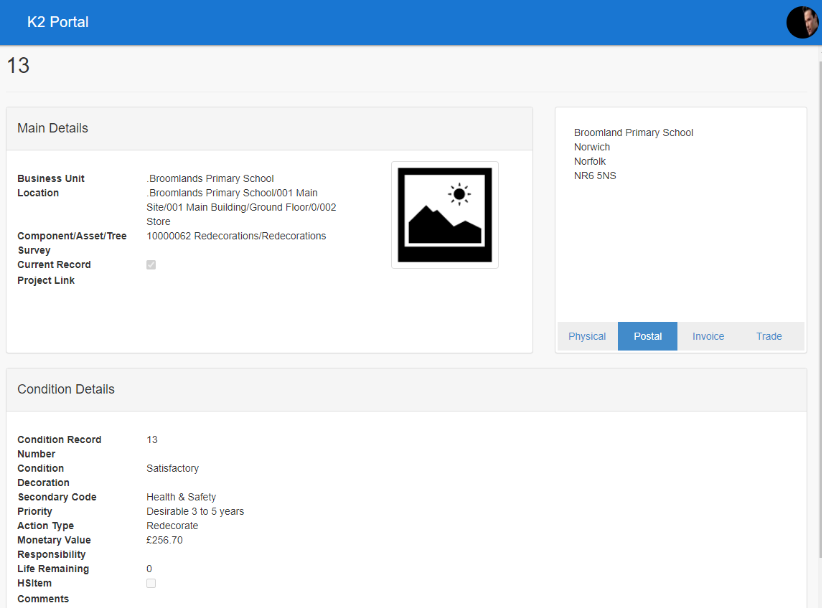Click the K2 Portal header title
The width and height of the screenshot is (822, 608).
point(58,22)
